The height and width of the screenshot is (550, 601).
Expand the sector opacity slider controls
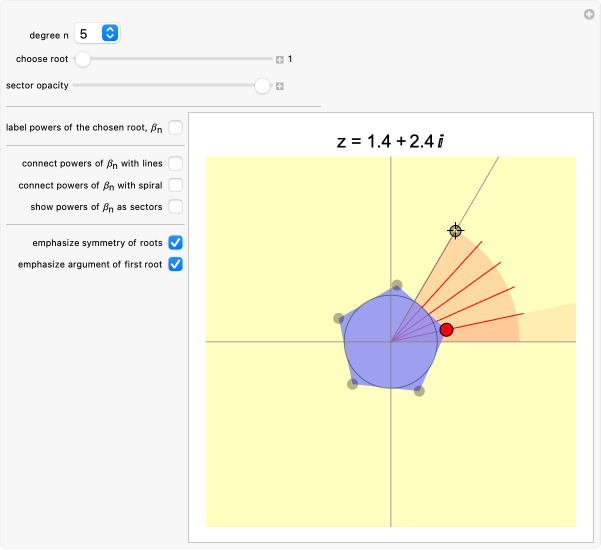tap(280, 86)
